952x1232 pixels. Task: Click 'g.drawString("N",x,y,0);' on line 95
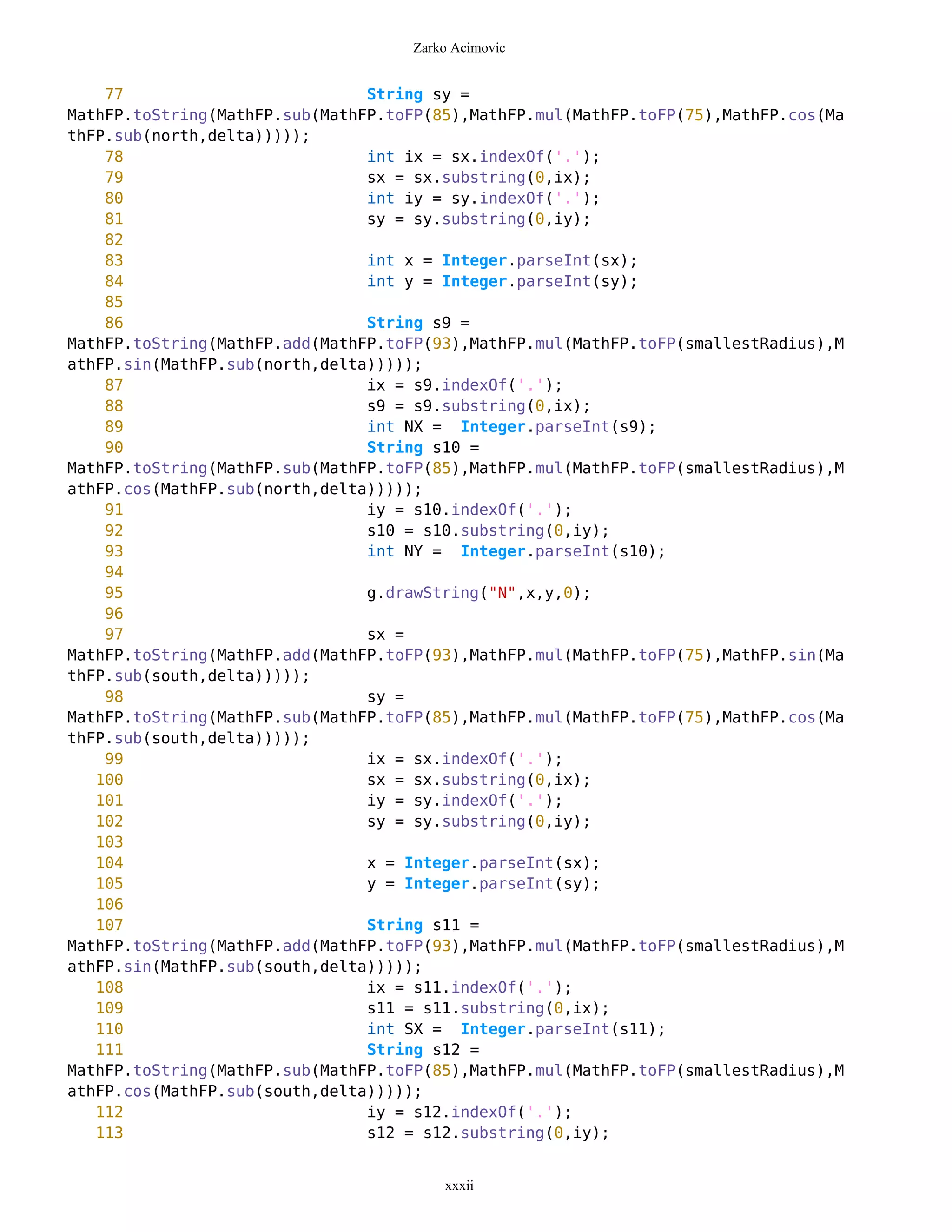pos(479,593)
